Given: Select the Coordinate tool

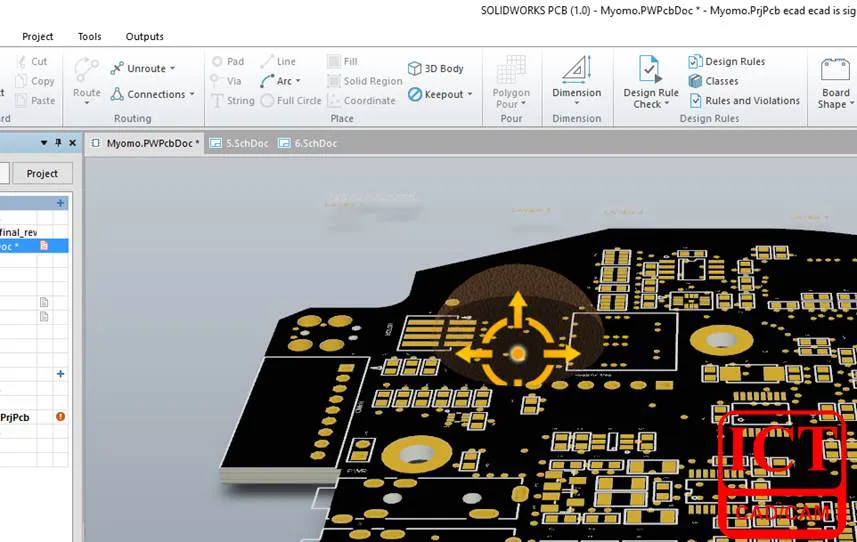Looking at the screenshot, I should click(x=361, y=101).
